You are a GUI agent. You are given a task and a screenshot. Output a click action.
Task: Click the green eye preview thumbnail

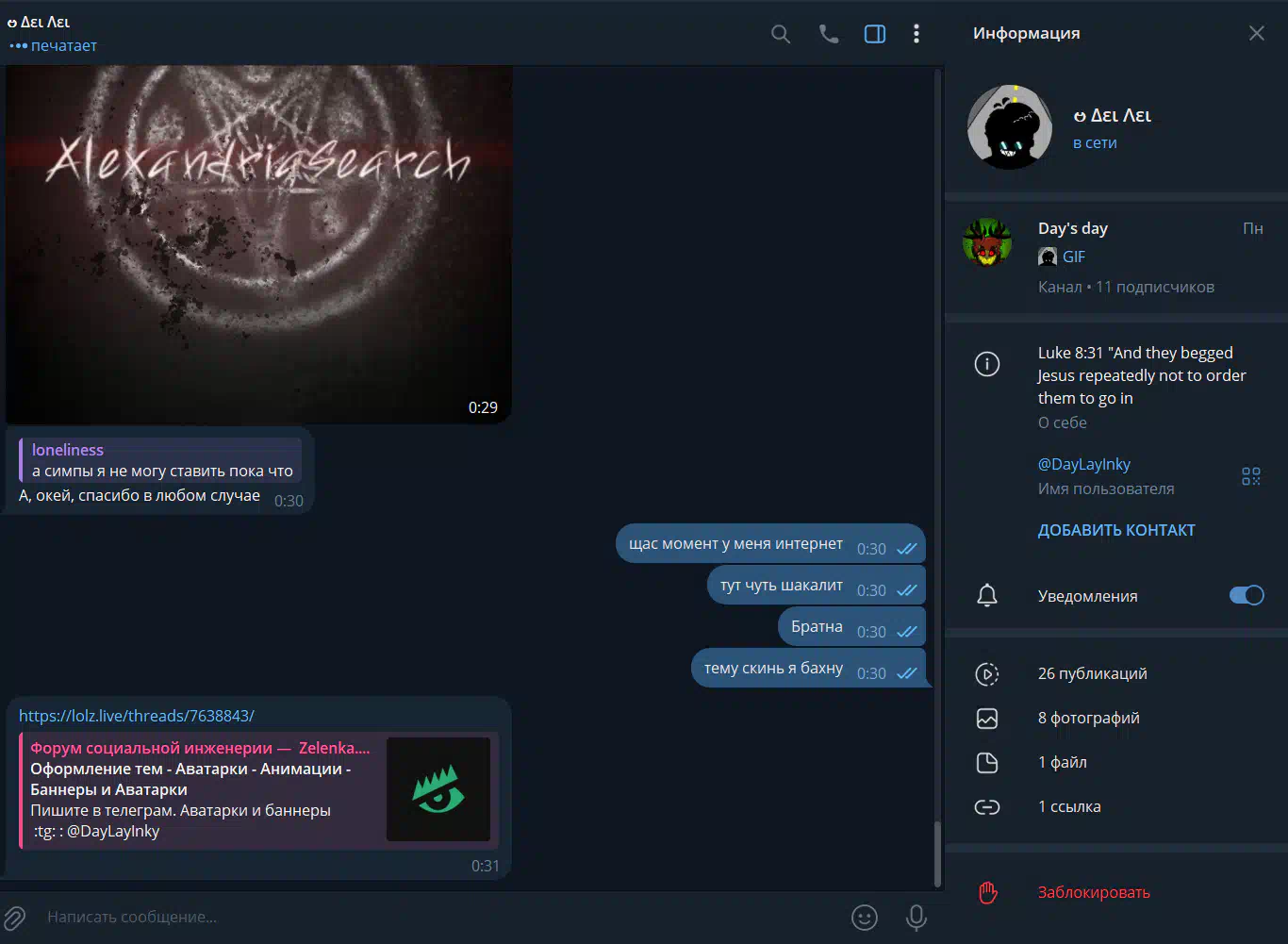coord(438,789)
